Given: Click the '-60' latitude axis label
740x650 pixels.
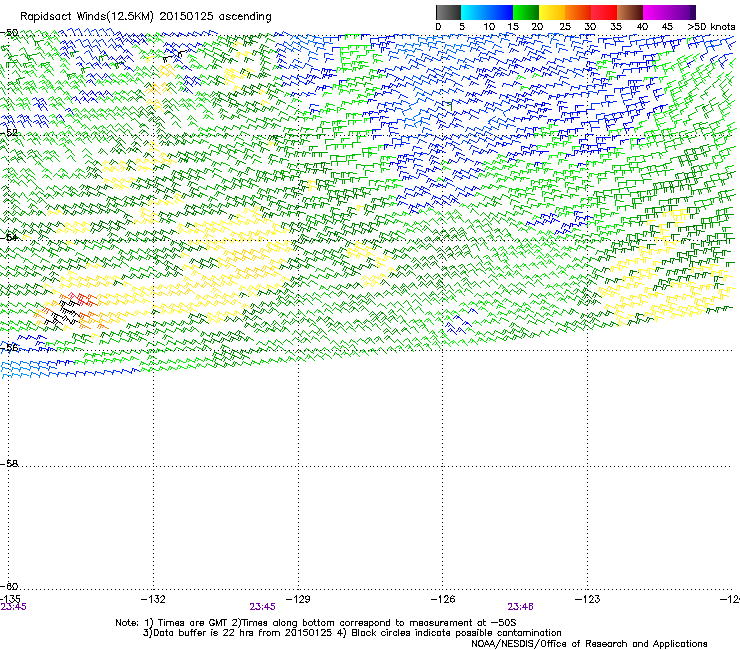Looking at the screenshot, I should pos(9,586).
